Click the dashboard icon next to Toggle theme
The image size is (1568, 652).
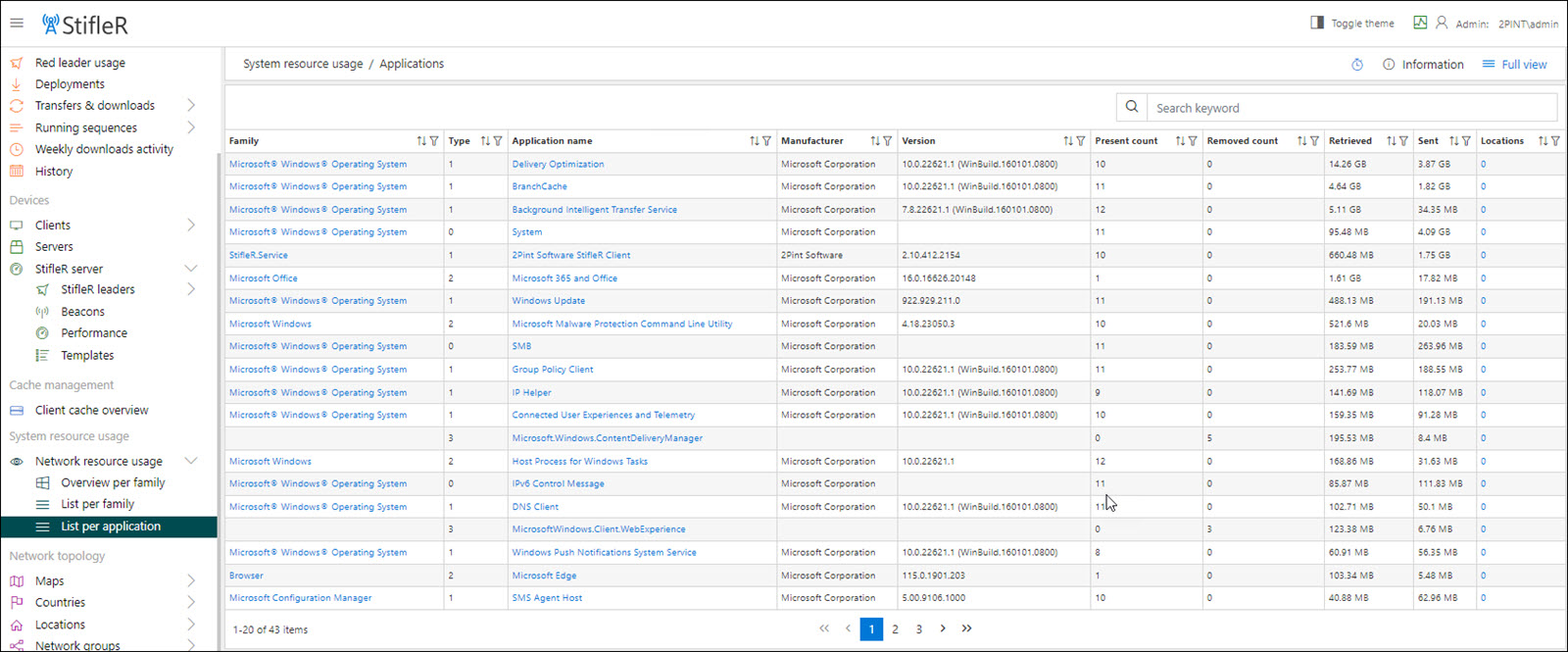[x=1420, y=24]
